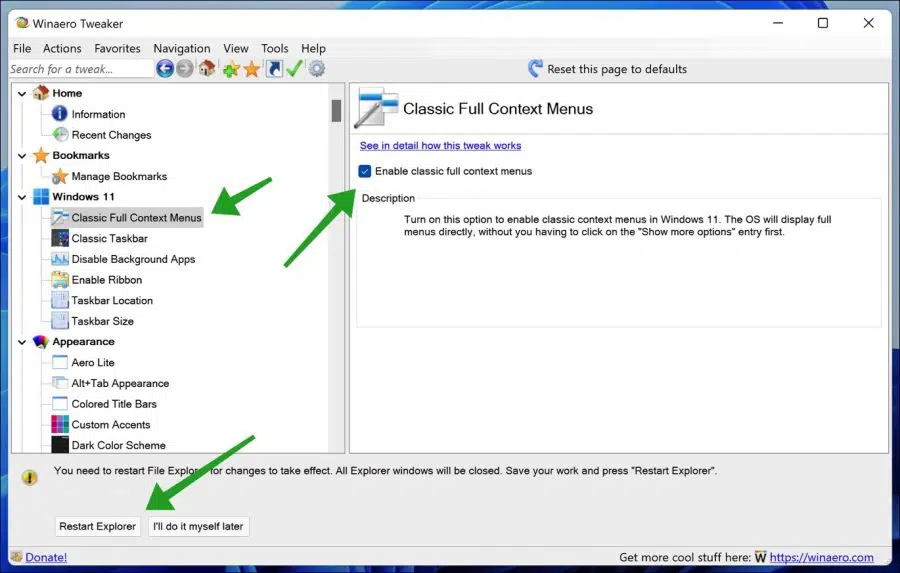Click the Taskbar Size item icon
Viewport: 900px width, 573px height.
click(60, 321)
